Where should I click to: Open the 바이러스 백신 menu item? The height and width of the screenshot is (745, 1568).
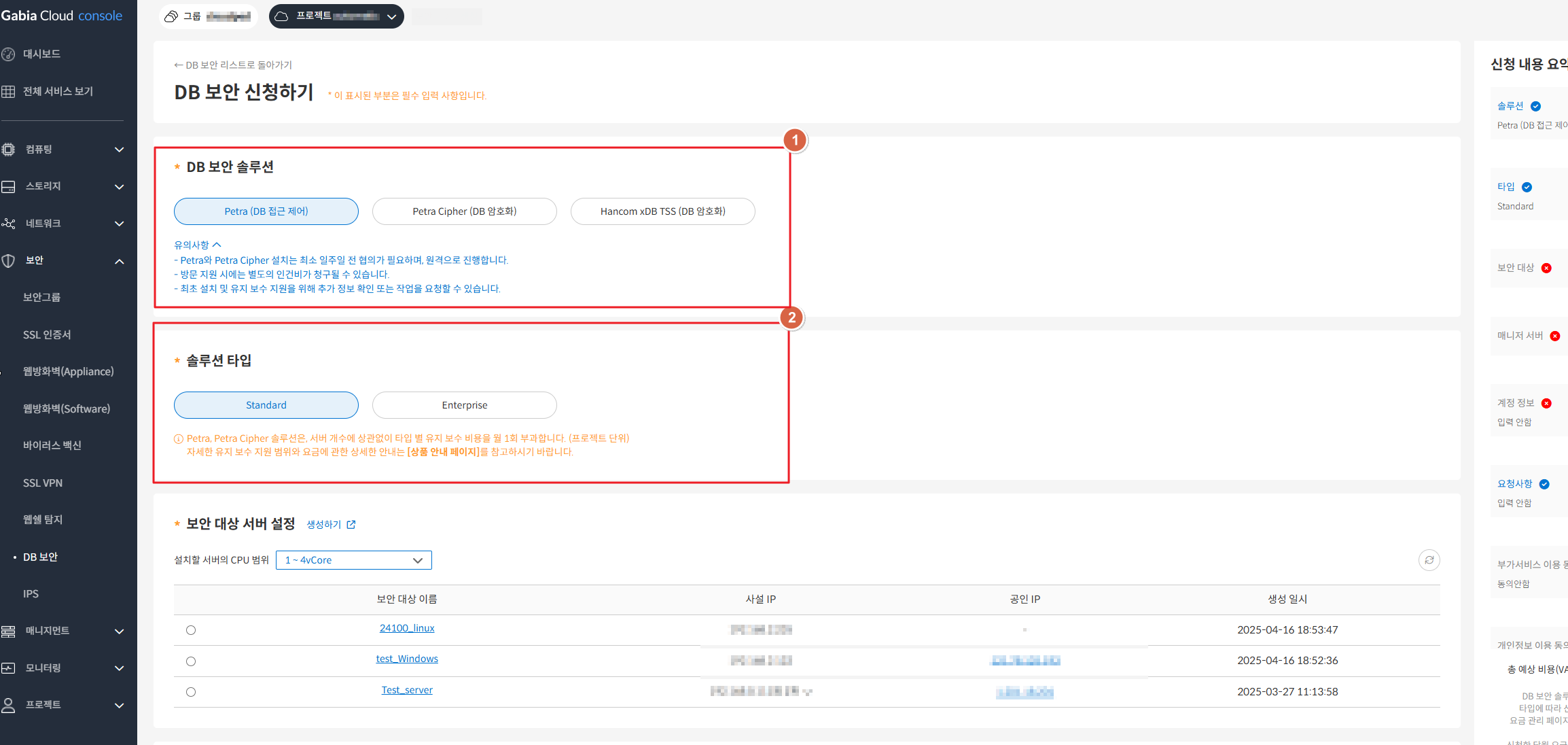tap(52, 445)
